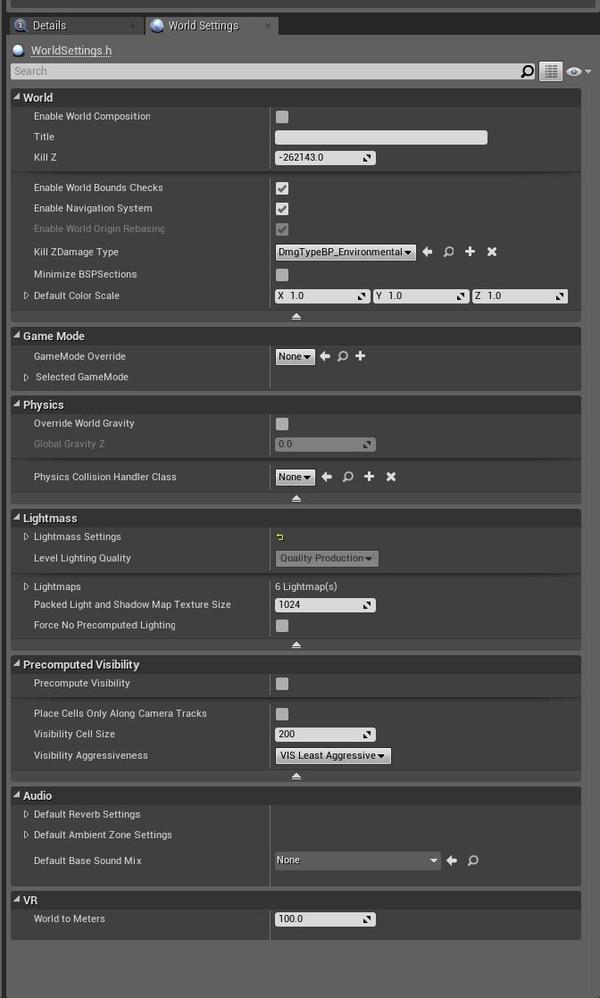The width and height of the screenshot is (600, 998).
Task: Reset Lightmass Settings with the yellow revert icon
Action: pos(281,536)
